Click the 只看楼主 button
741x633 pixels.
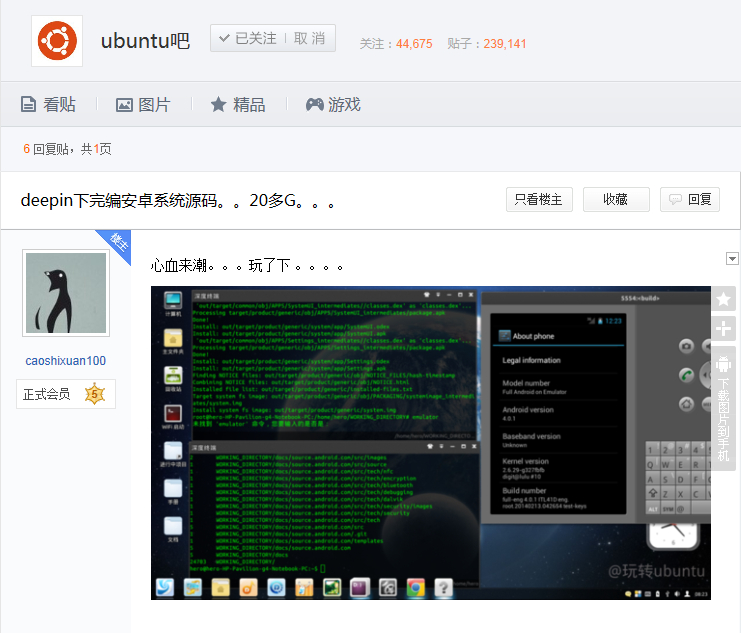(539, 199)
